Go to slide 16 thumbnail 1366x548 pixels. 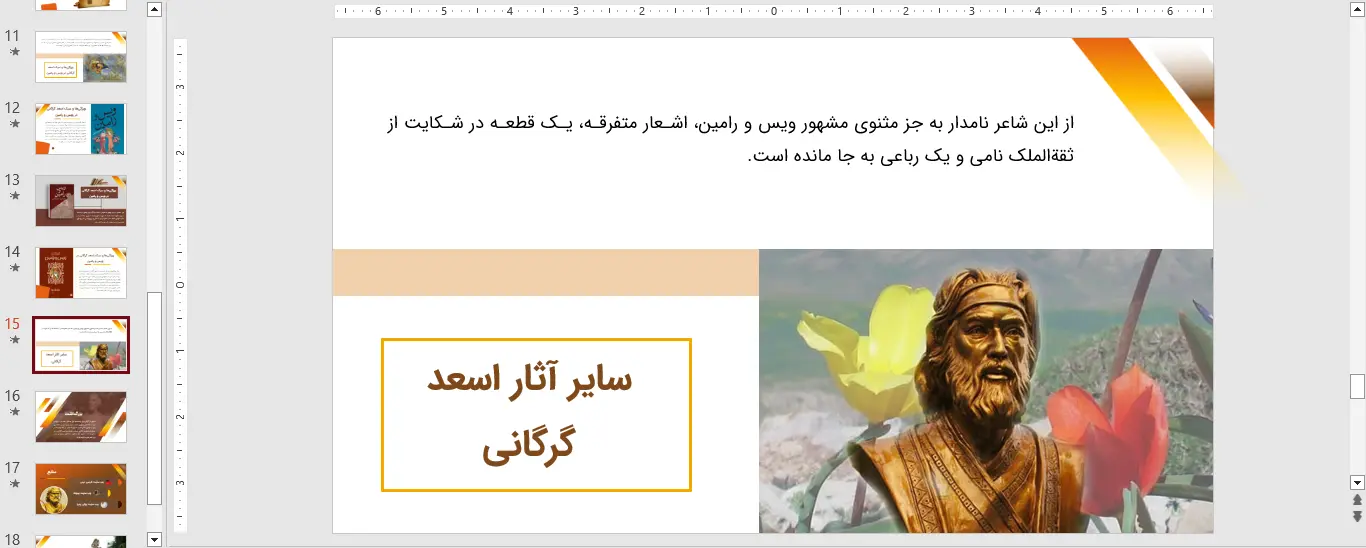81,417
